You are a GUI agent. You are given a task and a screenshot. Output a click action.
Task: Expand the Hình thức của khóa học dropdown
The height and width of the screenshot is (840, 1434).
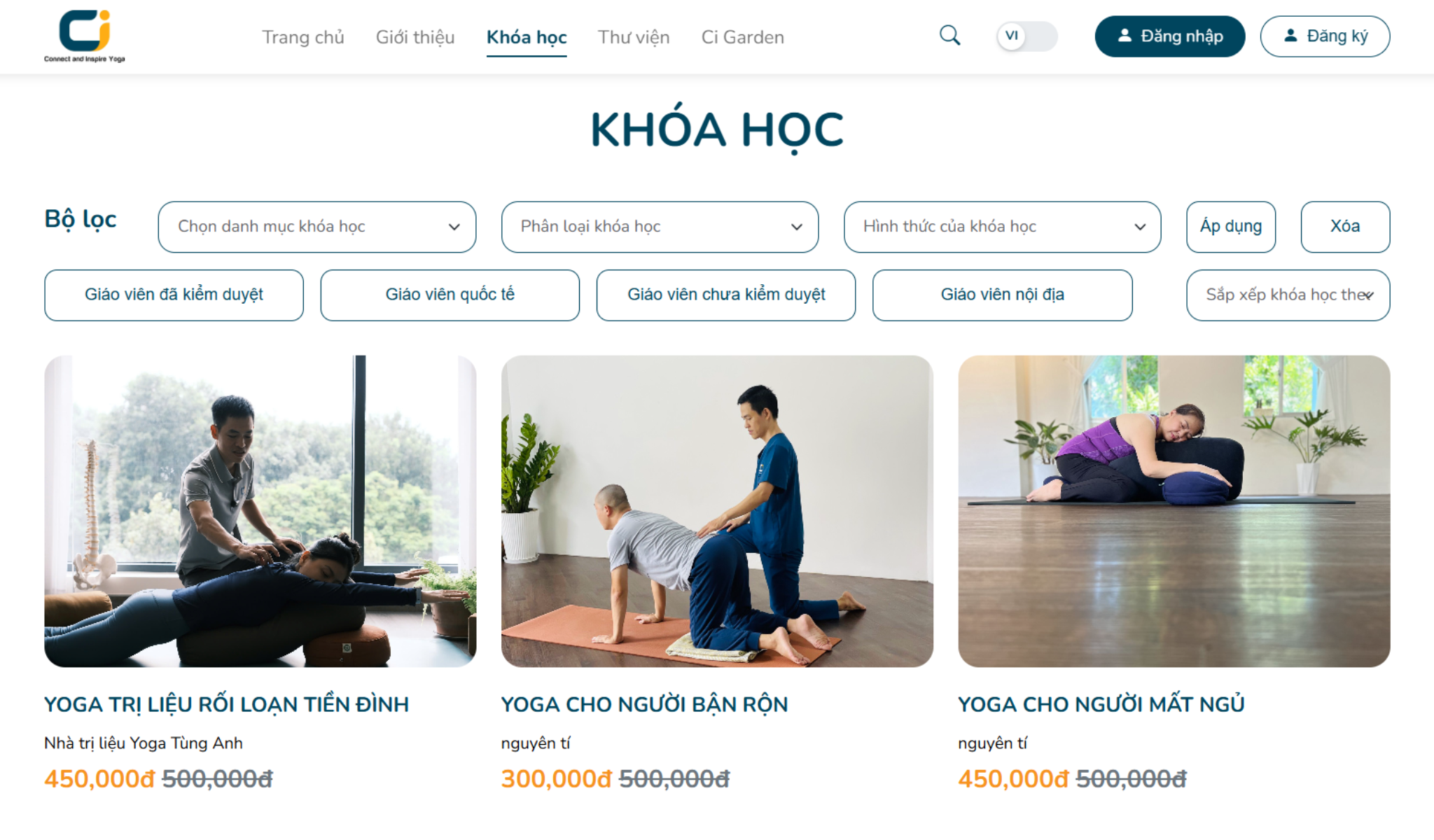1002,227
